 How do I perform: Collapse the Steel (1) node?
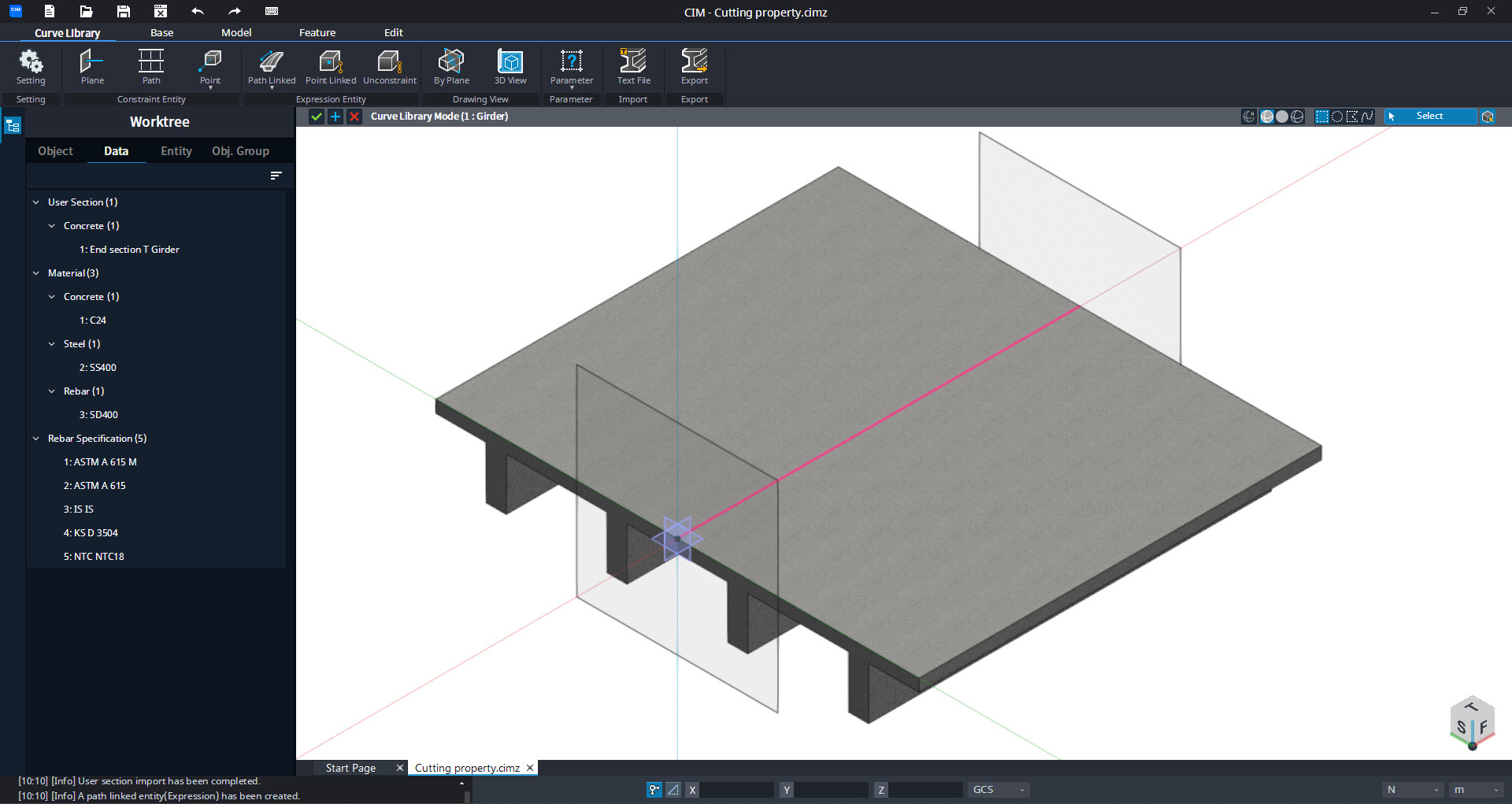click(51, 344)
